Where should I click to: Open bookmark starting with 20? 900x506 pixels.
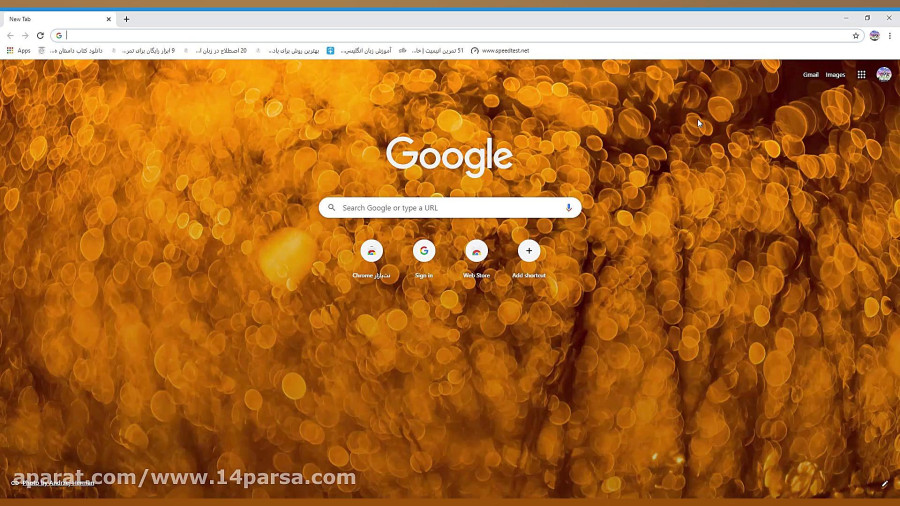coord(215,50)
